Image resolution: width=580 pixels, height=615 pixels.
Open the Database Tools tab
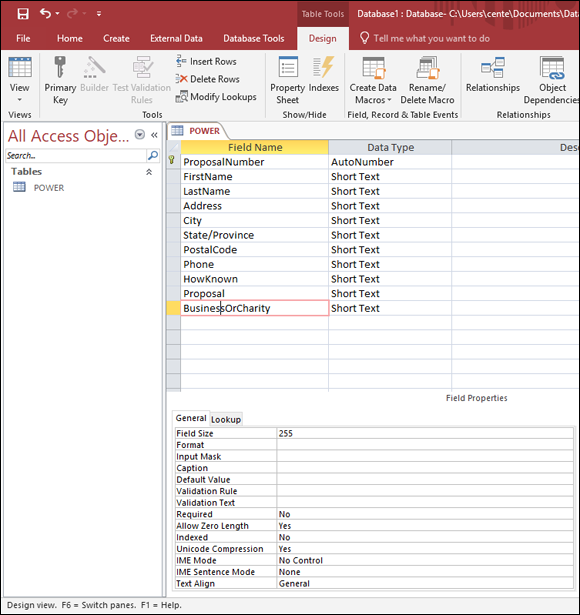(x=254, y=38)
